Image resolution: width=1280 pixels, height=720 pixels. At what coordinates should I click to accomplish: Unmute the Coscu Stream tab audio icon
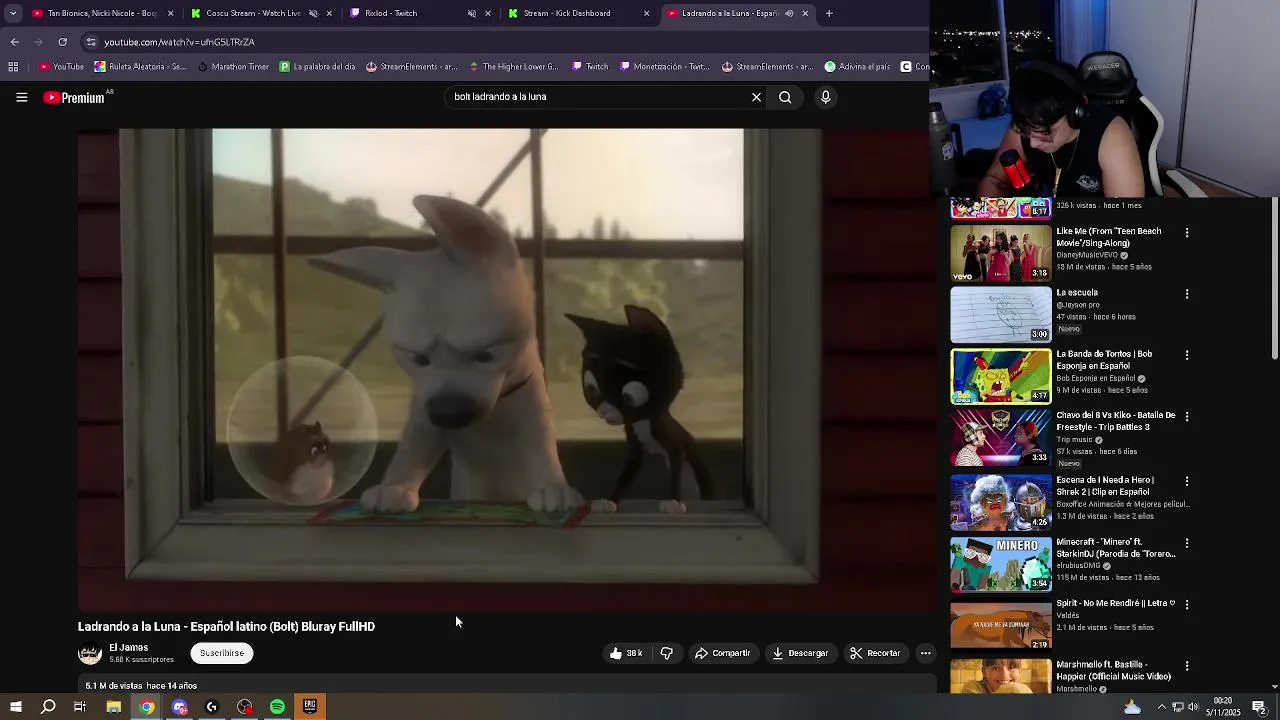pyautogui.click(x=313, y=13)
